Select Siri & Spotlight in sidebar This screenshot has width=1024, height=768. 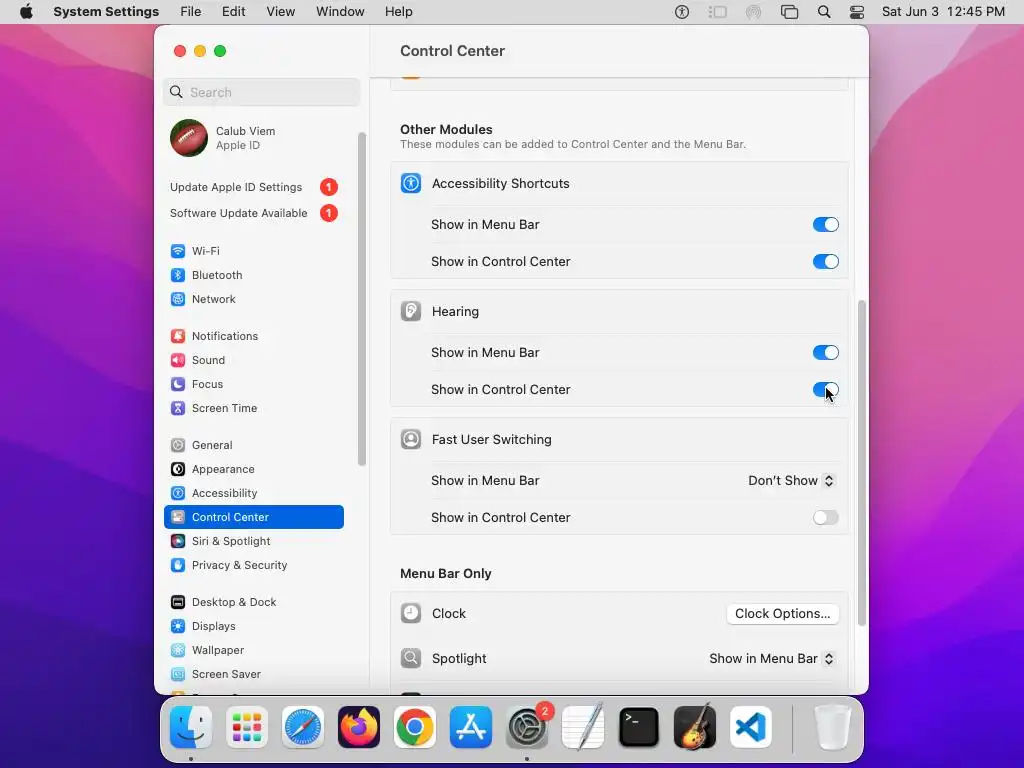(253, 541)
